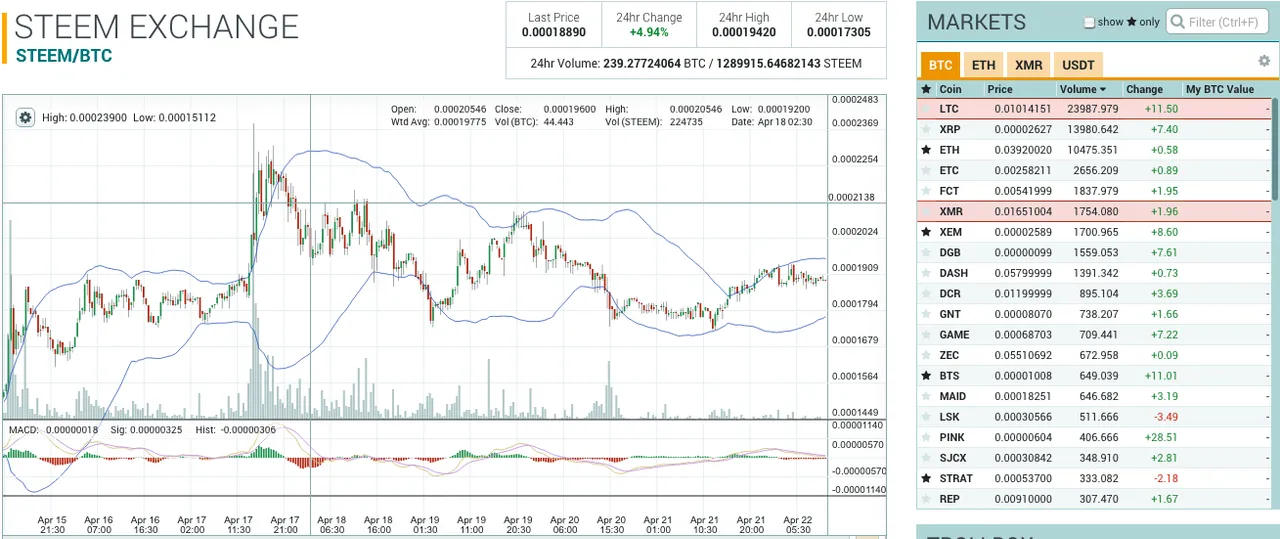Toggle favorite star for MAID
Image resolution: width=1280 pixels, height=539 pixels.
(x=926, y=396)
